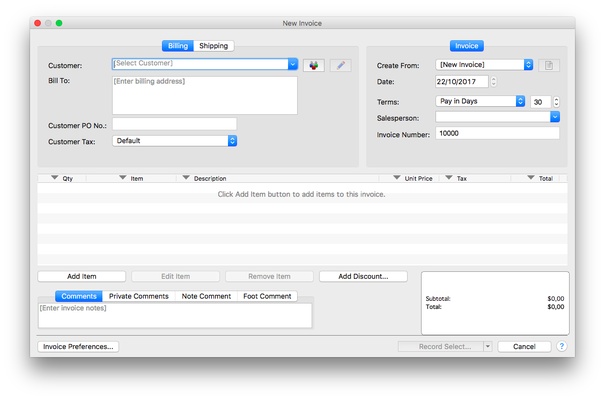
Task: Expand the Salesperson dropdown
Action: click(555, 116)
